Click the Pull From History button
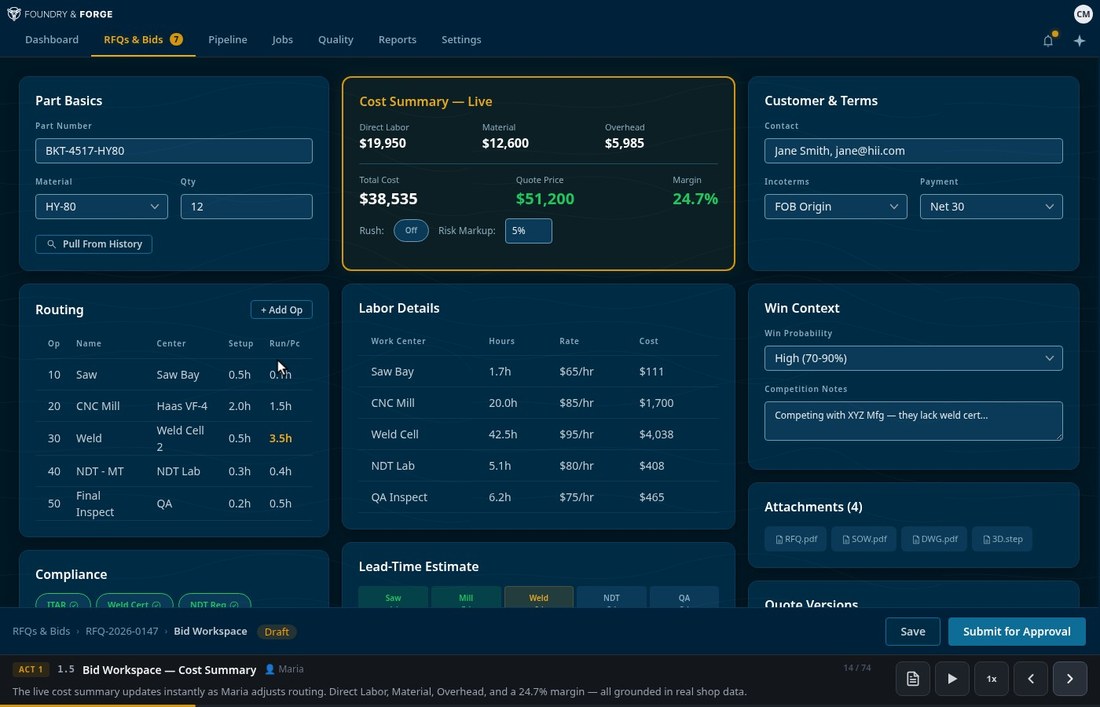The width and height of the screenshot is (1100, 707). [93, 243]
